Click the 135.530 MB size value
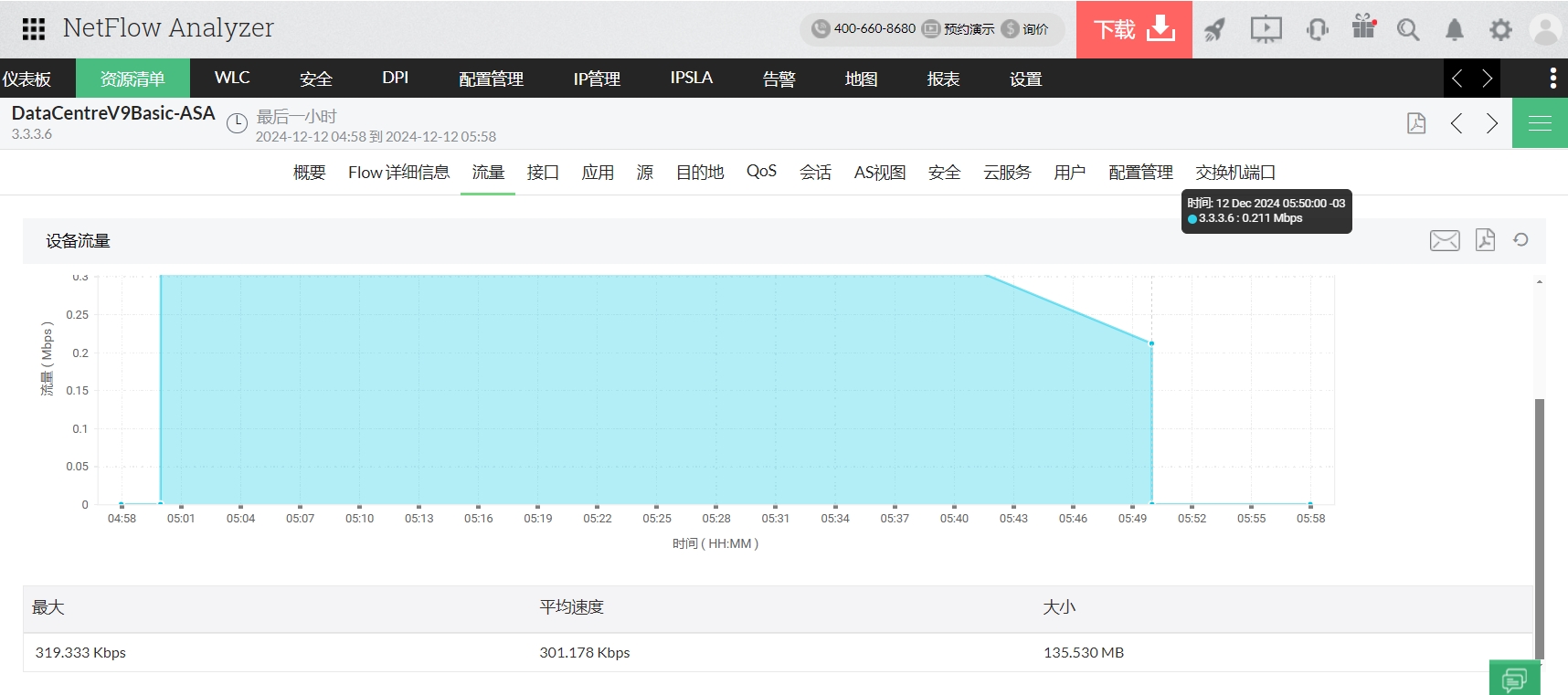The image size is (1568, 695). pyautogui.click(x=1084, y=652)
